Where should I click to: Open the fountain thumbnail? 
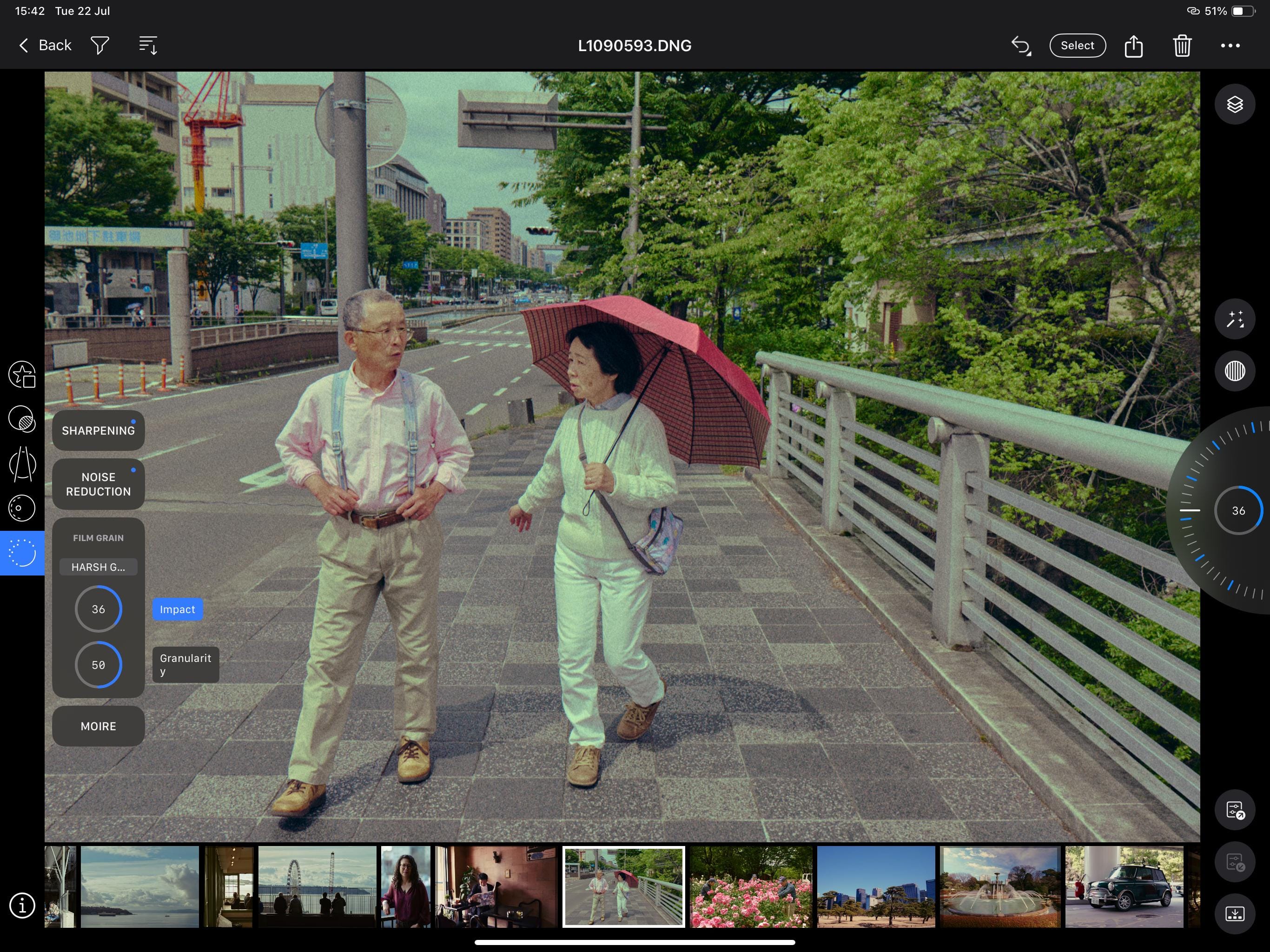click(1000, 886)
